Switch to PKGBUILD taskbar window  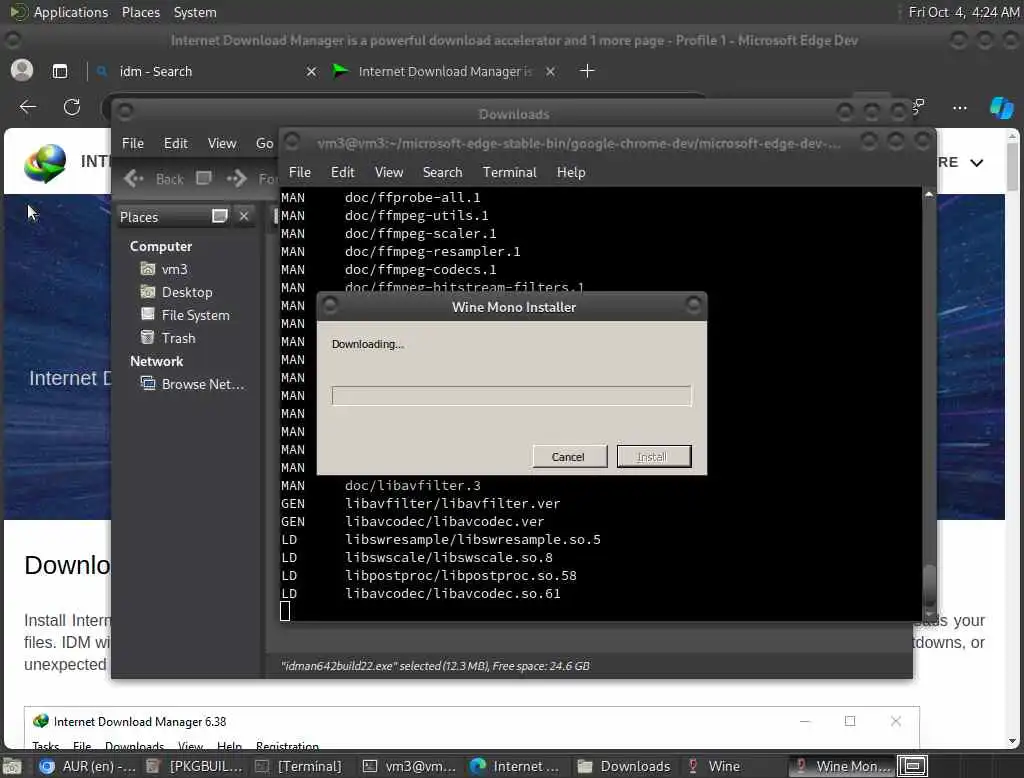click(x=195, y=766)
